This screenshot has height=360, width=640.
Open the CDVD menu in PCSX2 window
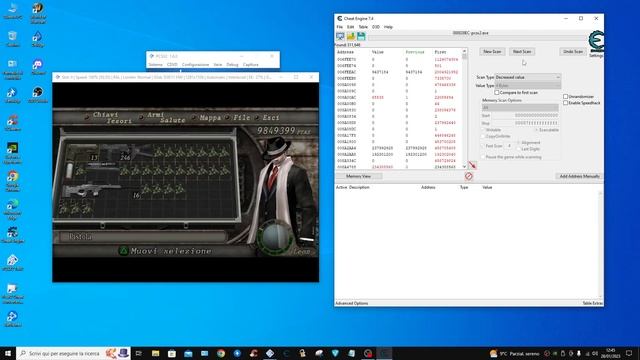[172, 64]
